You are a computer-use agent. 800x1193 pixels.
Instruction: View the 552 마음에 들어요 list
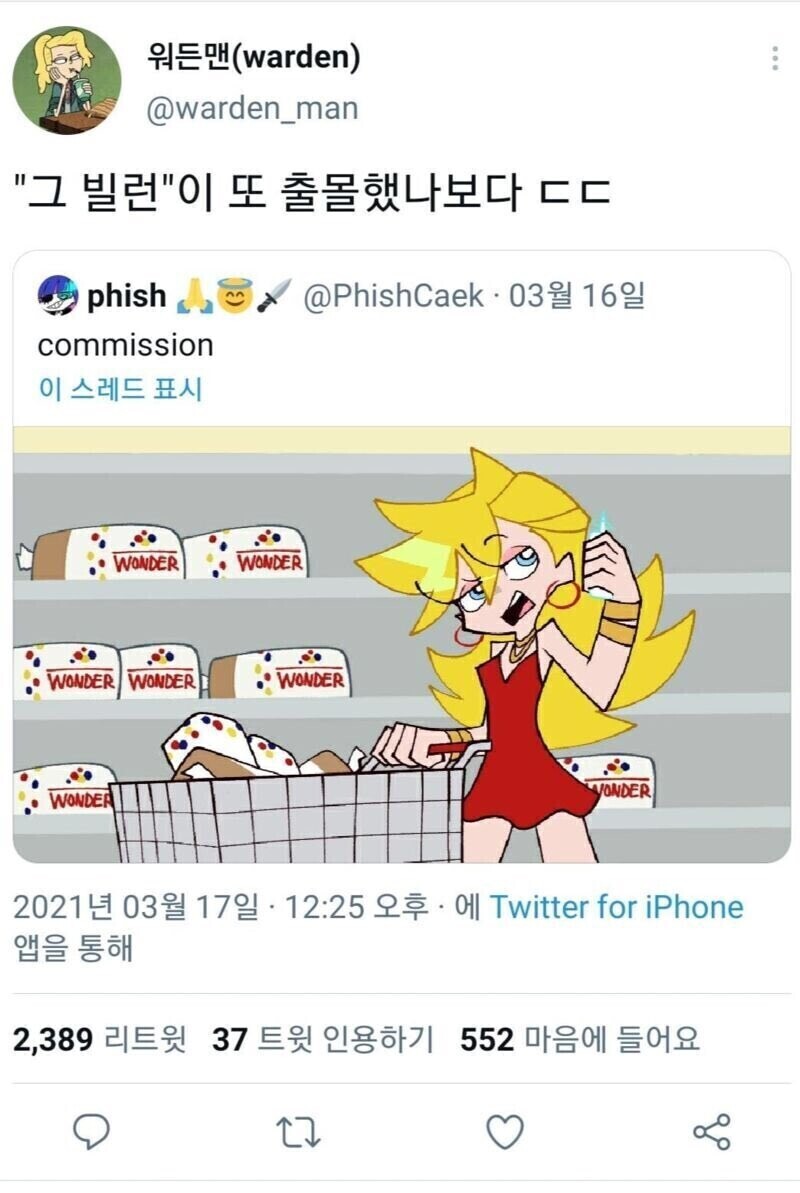[579, 1039]
